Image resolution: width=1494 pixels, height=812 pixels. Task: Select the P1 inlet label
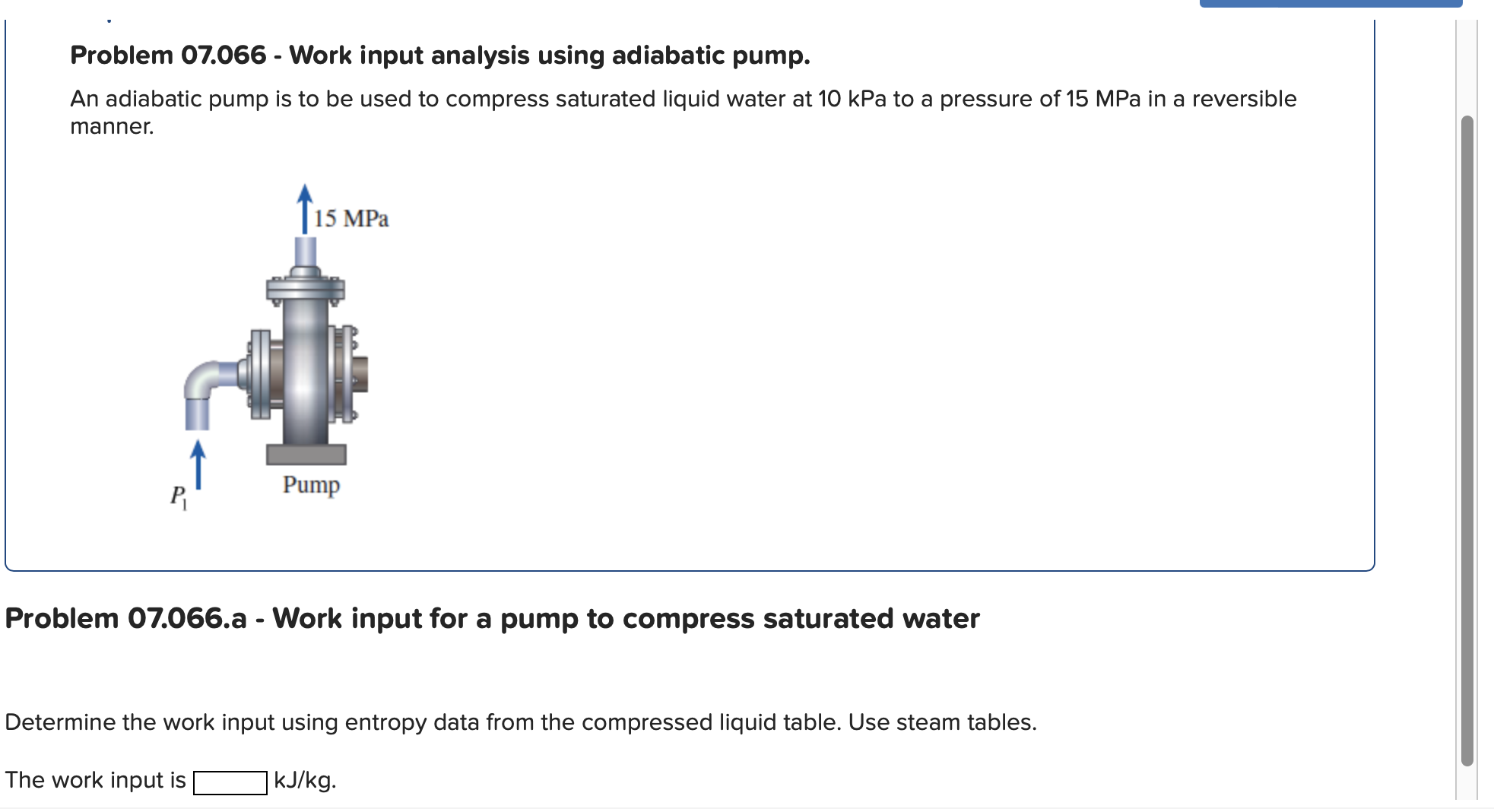[x=179, y=495]
